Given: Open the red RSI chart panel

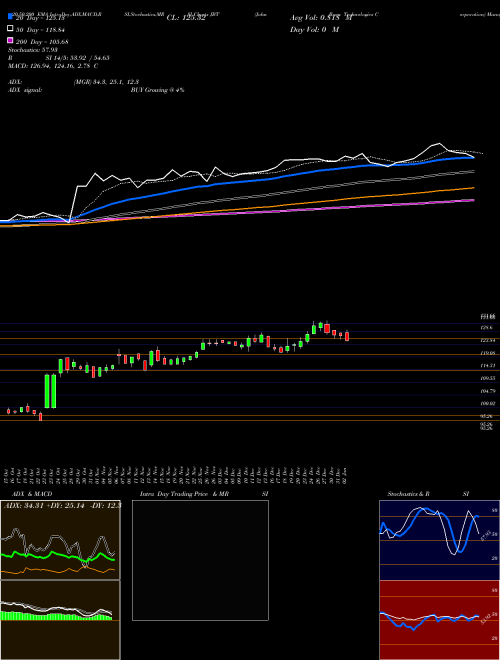Looking at the screenshot, I should pyautogui.click(x=439, y=620).
